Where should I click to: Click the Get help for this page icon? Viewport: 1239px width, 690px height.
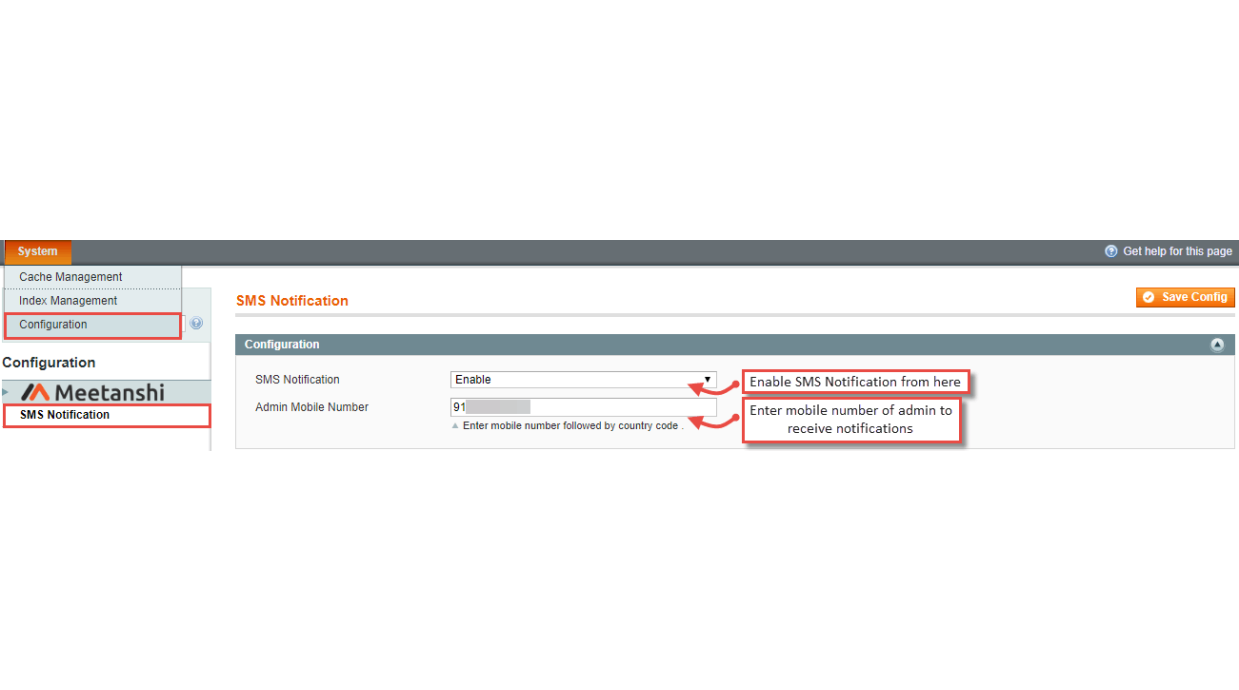tap(1110, 251)
